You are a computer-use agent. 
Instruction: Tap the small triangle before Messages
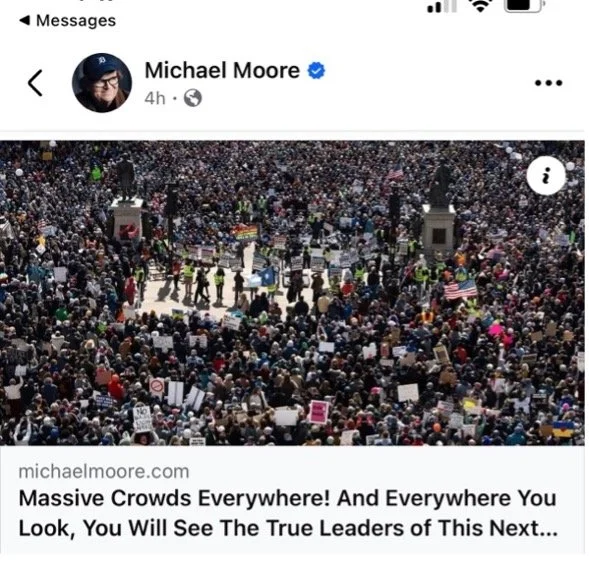click(25, 20)
